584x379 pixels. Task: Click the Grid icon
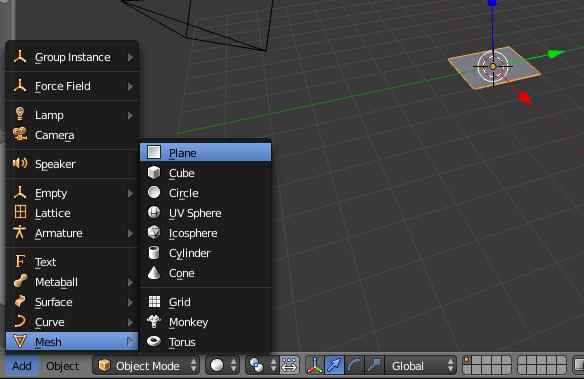coord(154,302)
